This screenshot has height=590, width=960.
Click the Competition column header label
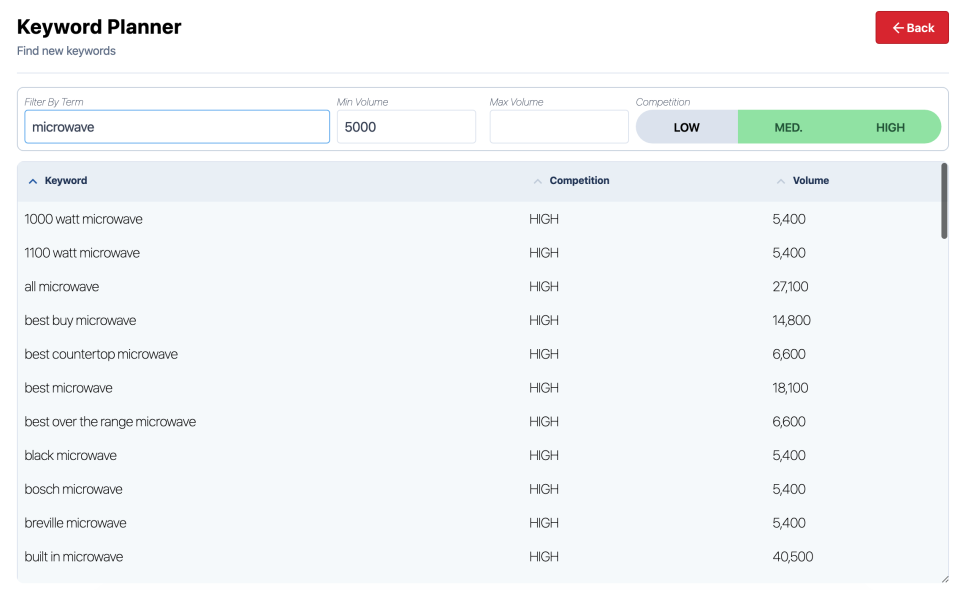point(579,181)
